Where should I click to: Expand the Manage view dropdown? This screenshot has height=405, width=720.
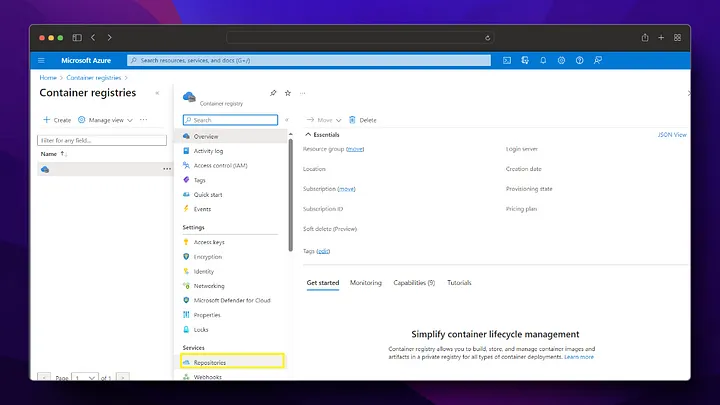(105, 120)
